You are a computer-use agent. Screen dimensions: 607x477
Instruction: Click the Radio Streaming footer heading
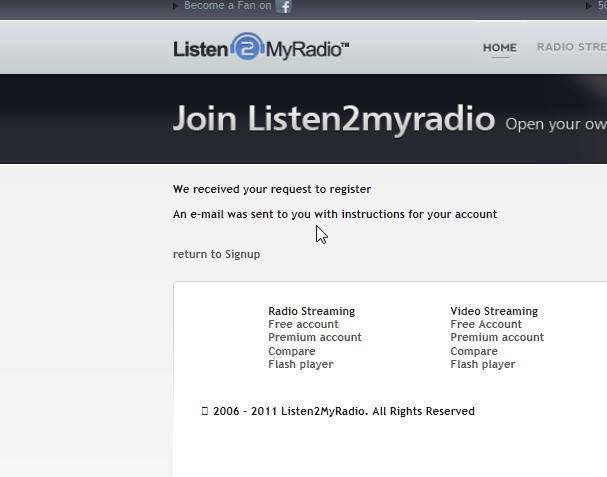312,311
